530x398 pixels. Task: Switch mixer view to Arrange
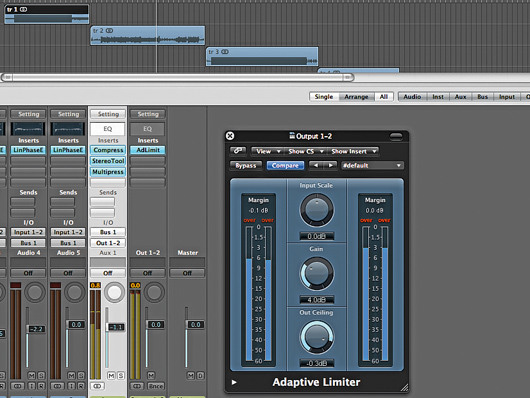(x=356, y=97)
